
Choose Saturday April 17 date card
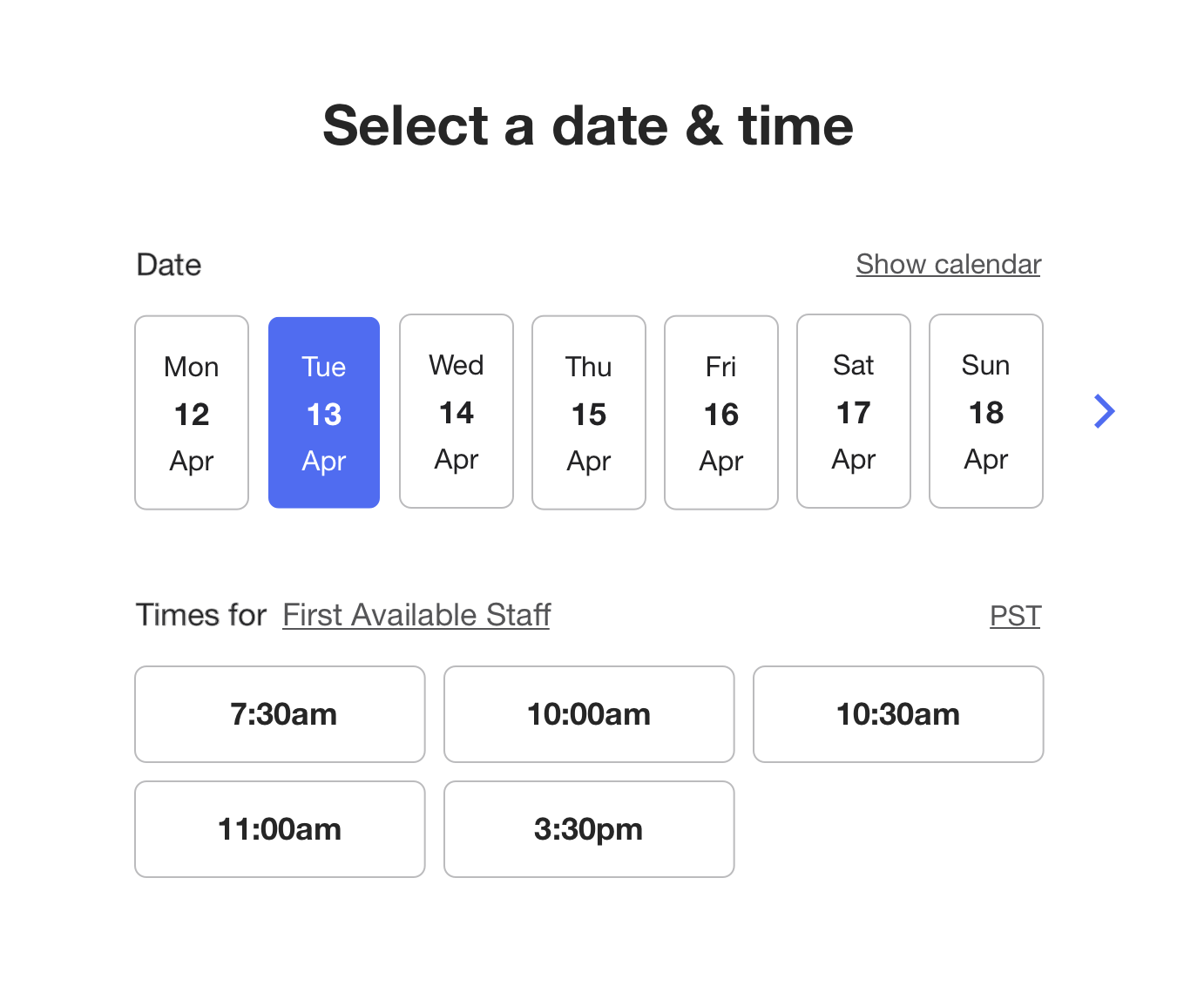(854, 411)
